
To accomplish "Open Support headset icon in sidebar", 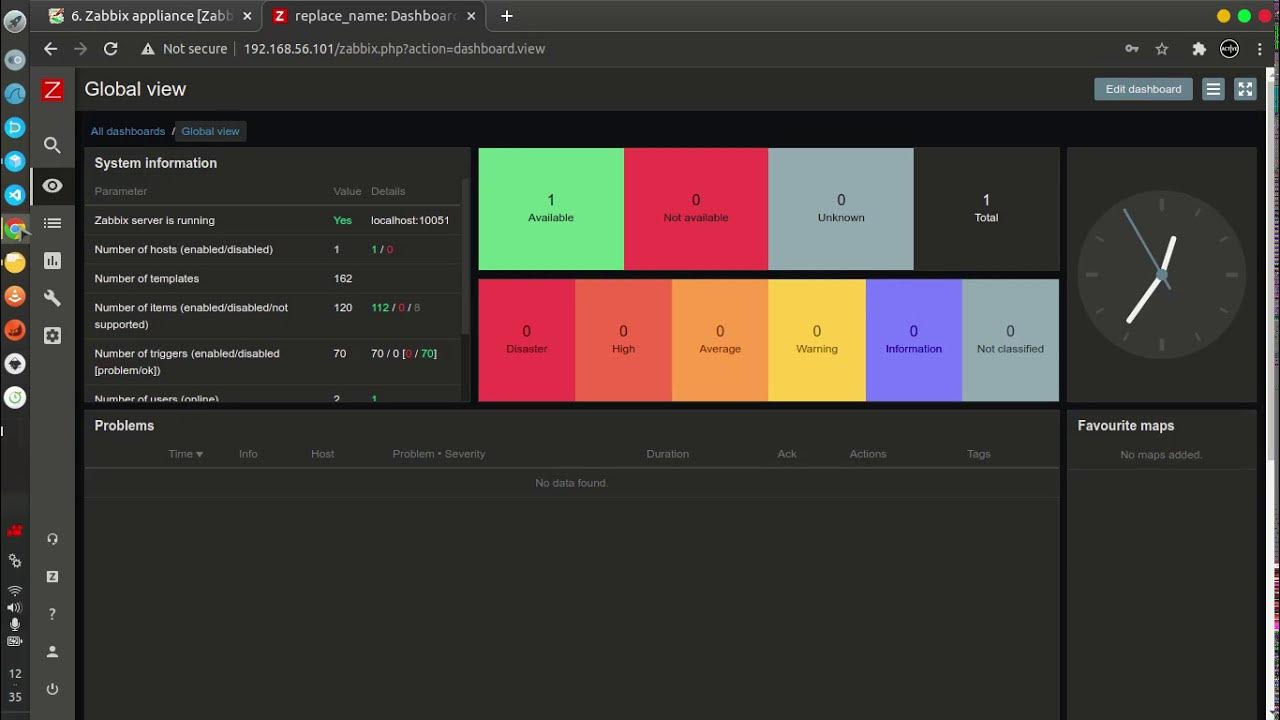I will (x=52, y=539).
